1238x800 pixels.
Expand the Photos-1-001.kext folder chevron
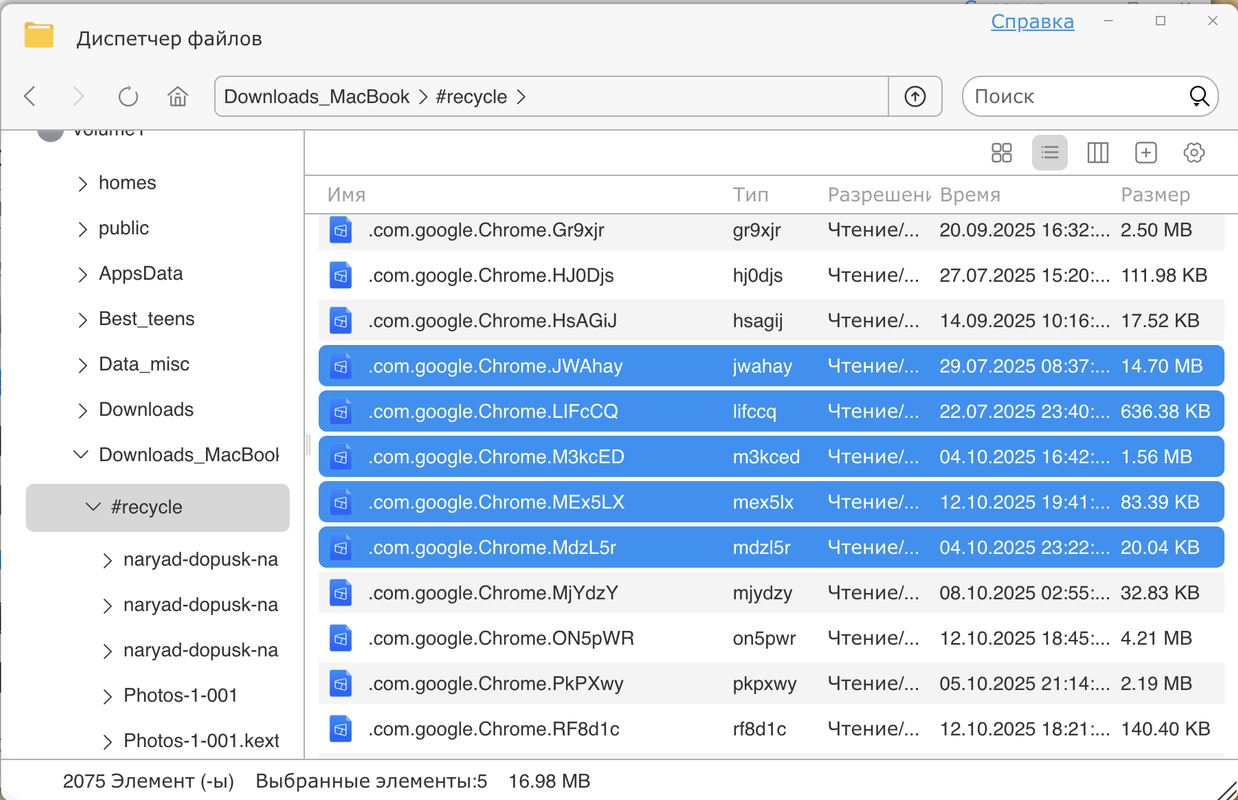click(107, 742)
